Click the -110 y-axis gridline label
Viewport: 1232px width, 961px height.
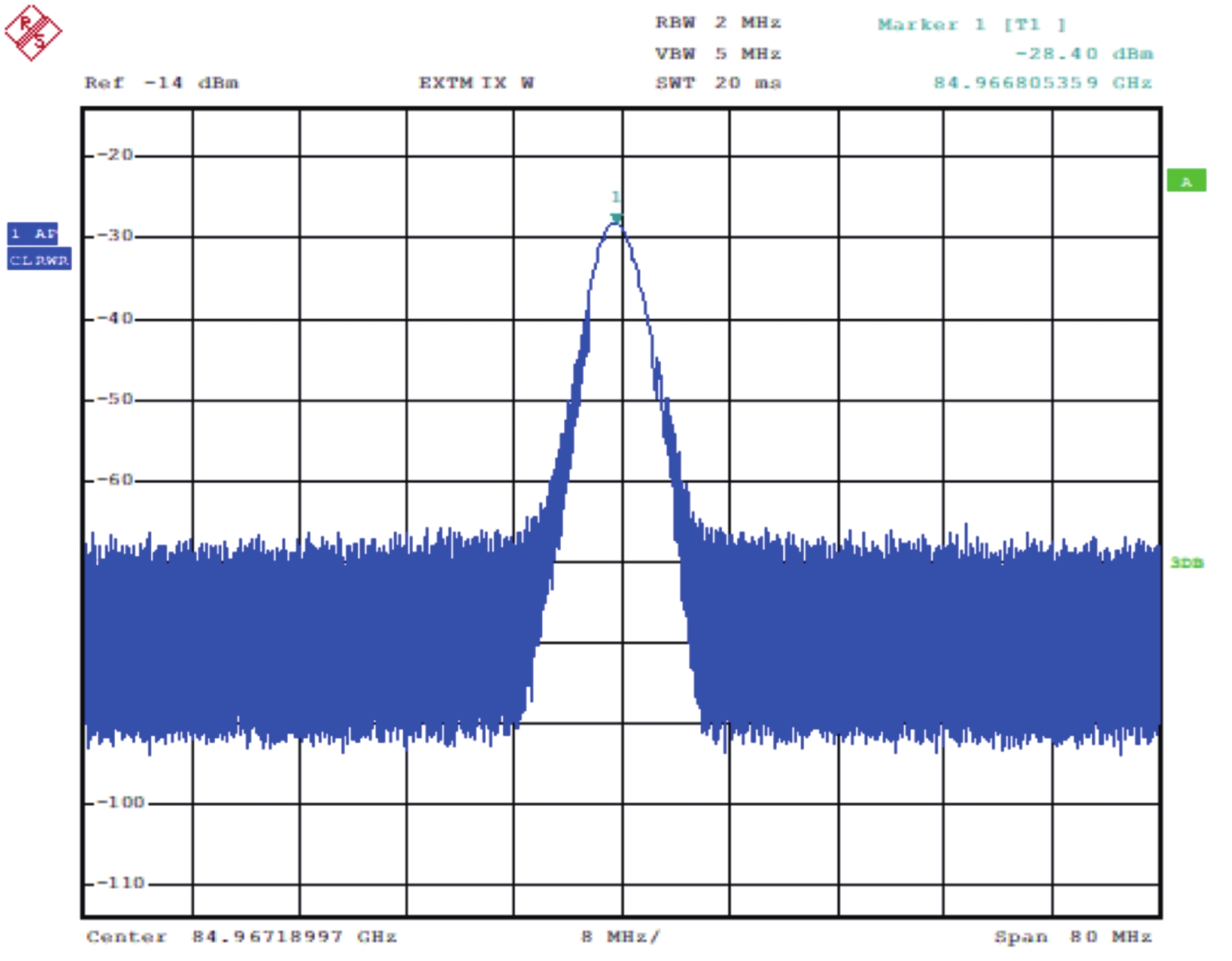pyautogui.click(x=120, y=883)
